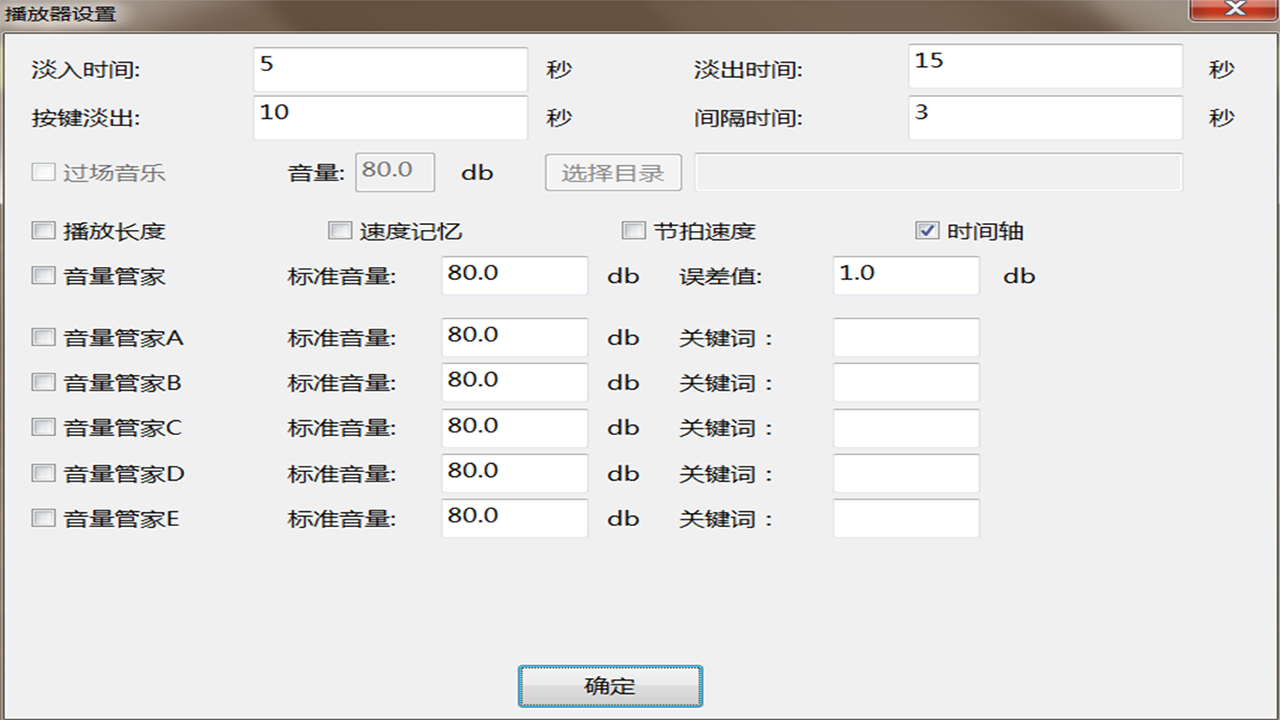Enable the 节拍速度 checkbox
The height and width of the screenshot is (720, 1280).
[x=633, y=230]
